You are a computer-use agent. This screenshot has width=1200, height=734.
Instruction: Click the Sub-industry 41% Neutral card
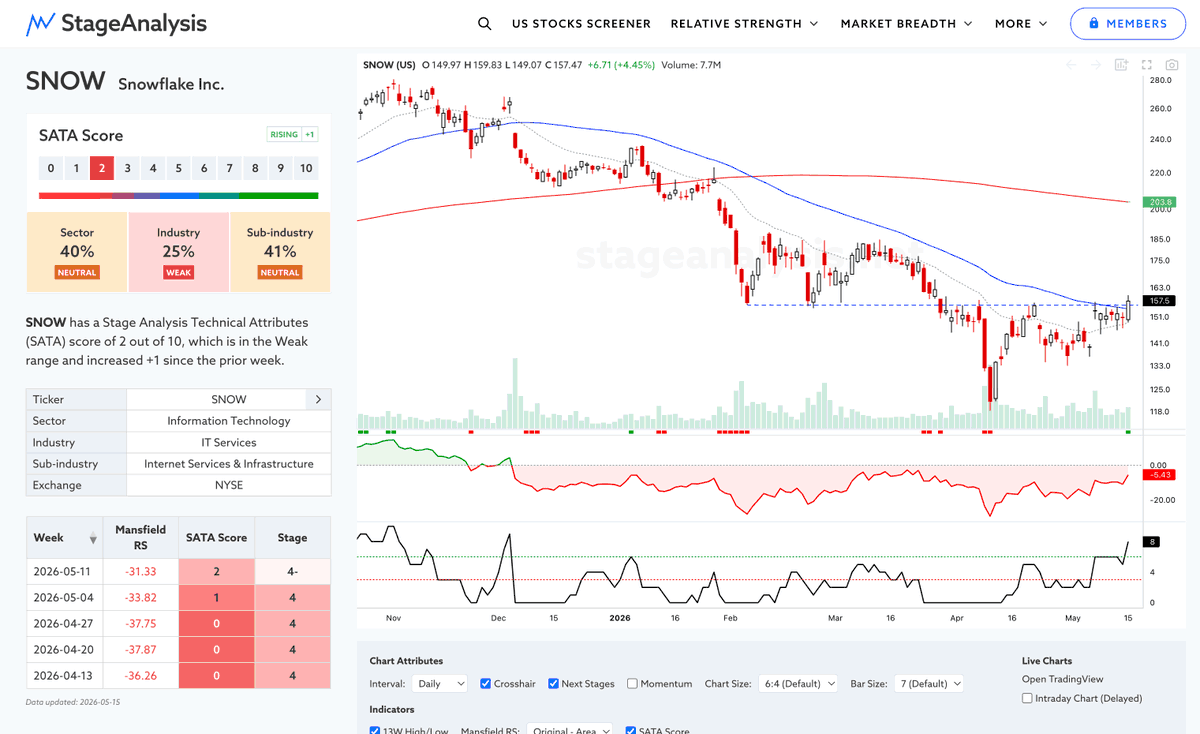[280, 252]
